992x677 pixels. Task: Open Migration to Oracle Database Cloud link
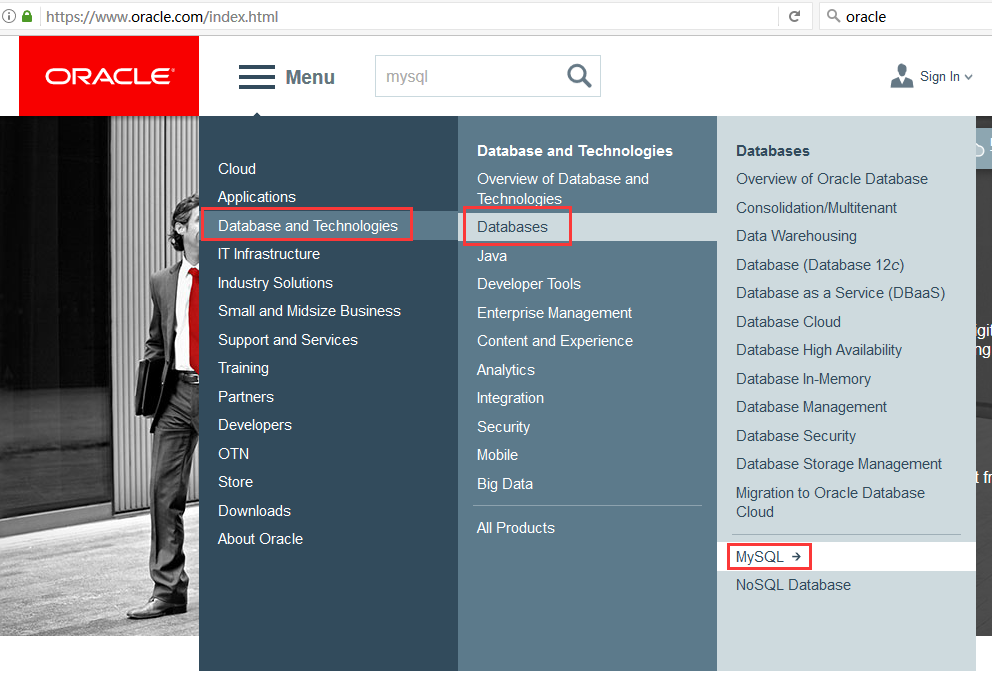point(830,502)
